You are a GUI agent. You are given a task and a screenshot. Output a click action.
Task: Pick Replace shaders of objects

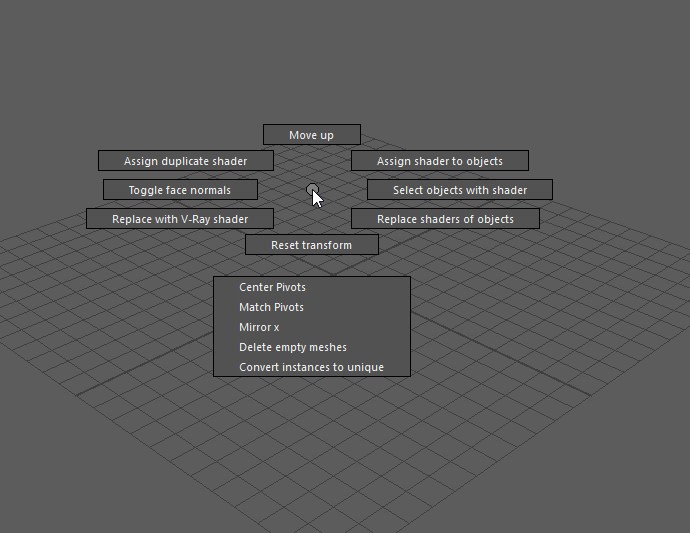445,219
